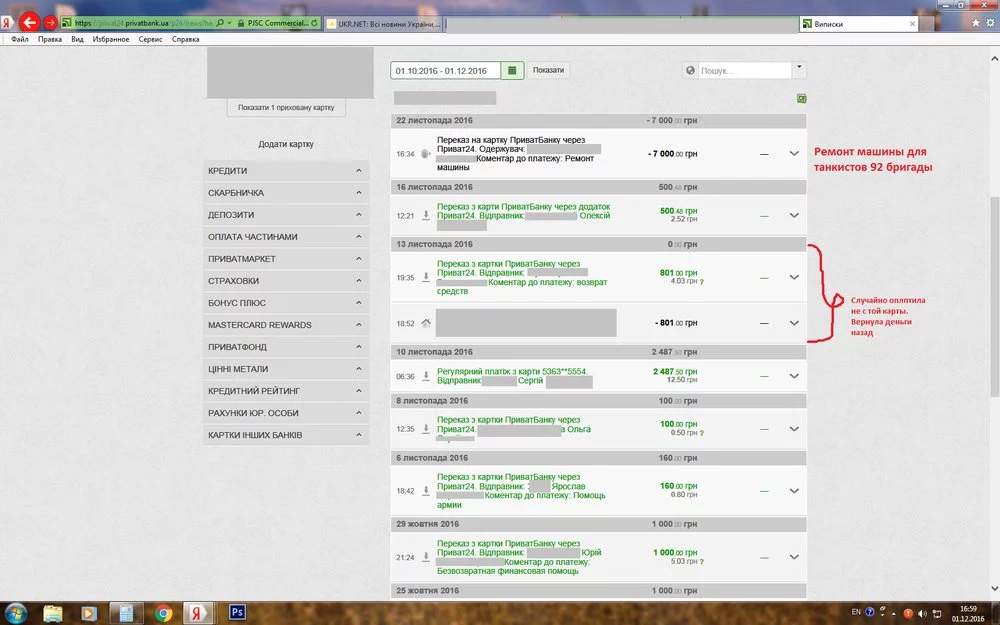This screenshot has width=1000, height=625.
Task: Click the download arrow in the 21:24 transaction
Action: click(x=425, y=557)
